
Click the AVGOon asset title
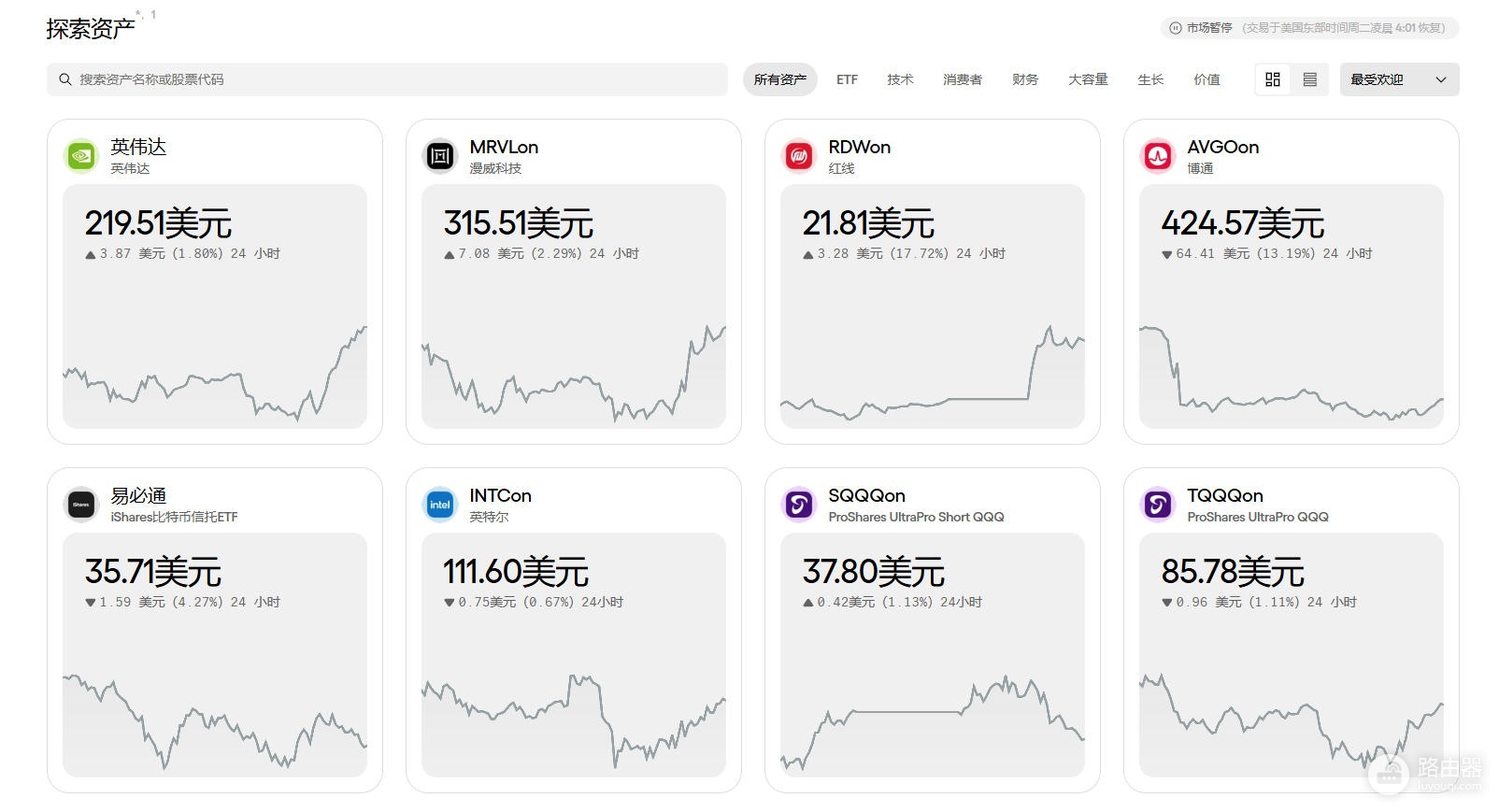[1222, 147]
